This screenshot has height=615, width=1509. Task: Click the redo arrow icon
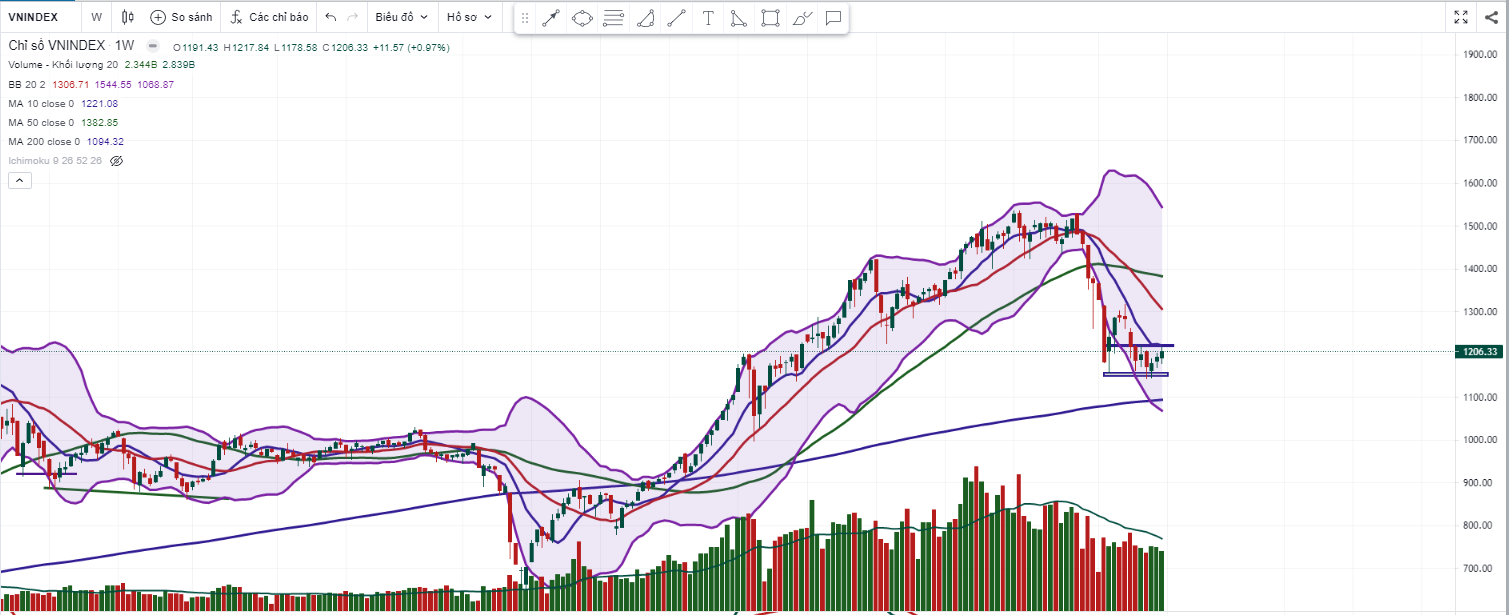352,17
